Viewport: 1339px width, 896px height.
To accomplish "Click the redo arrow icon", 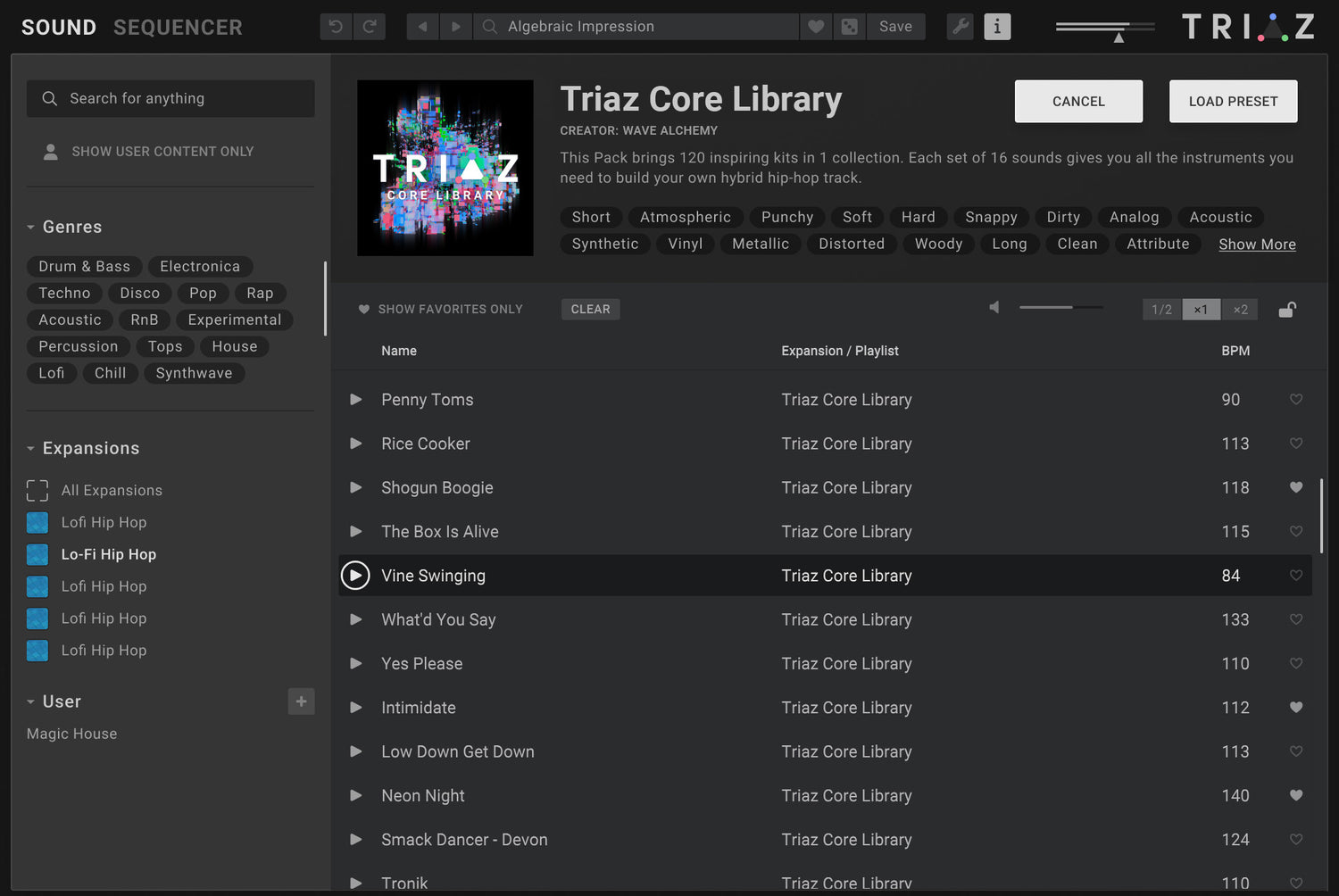I will 370,27.
